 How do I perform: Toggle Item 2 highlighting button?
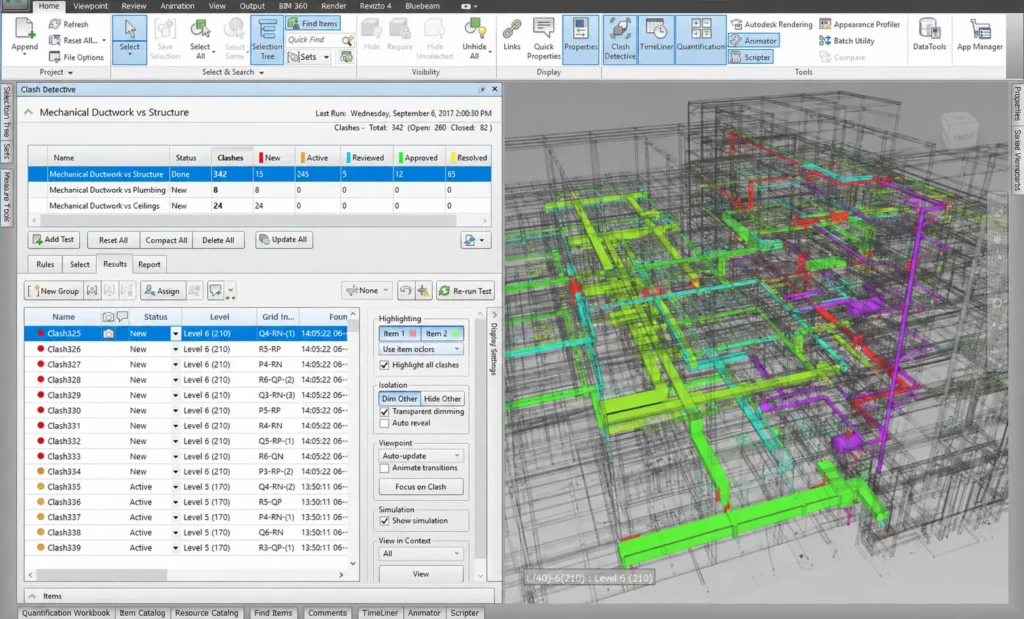(443, 334)
